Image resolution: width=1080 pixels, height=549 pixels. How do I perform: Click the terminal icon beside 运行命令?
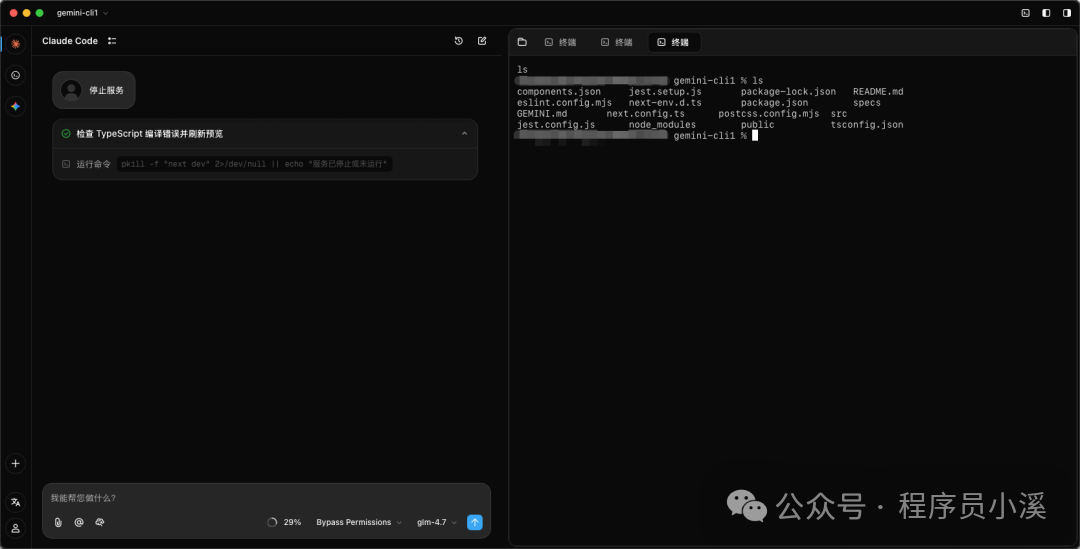coord(66,164)
